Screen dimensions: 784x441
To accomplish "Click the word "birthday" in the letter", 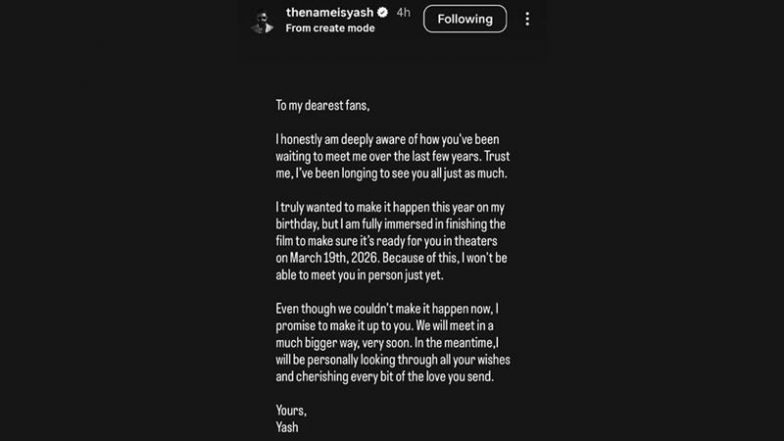I will 298,223.
